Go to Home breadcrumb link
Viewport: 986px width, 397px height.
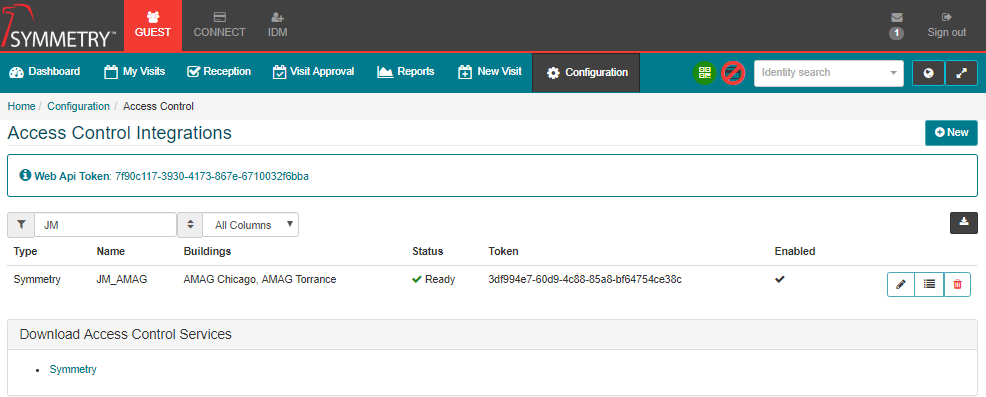[x=21, y=106]
